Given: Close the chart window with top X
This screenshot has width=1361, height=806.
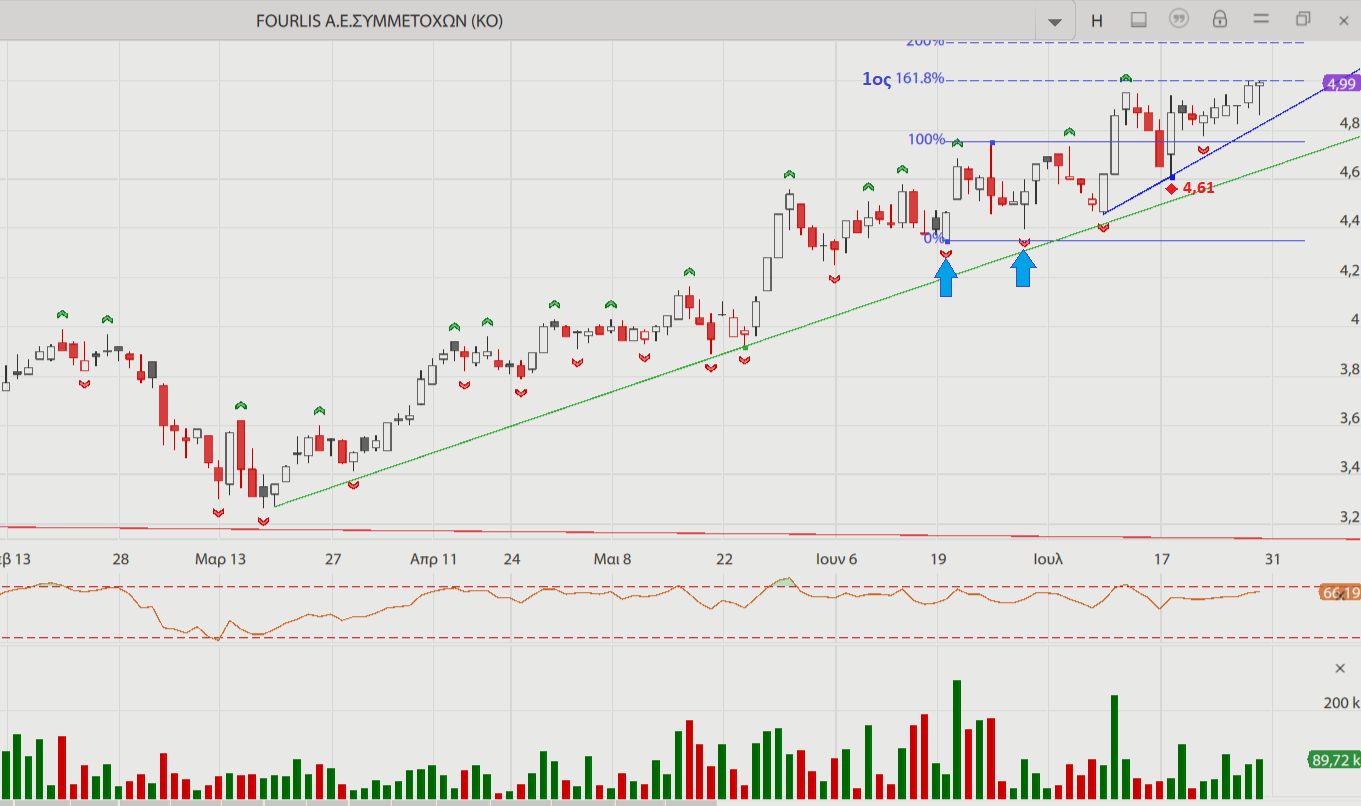Looking at the screenshot, I should tap(1343, 19).
